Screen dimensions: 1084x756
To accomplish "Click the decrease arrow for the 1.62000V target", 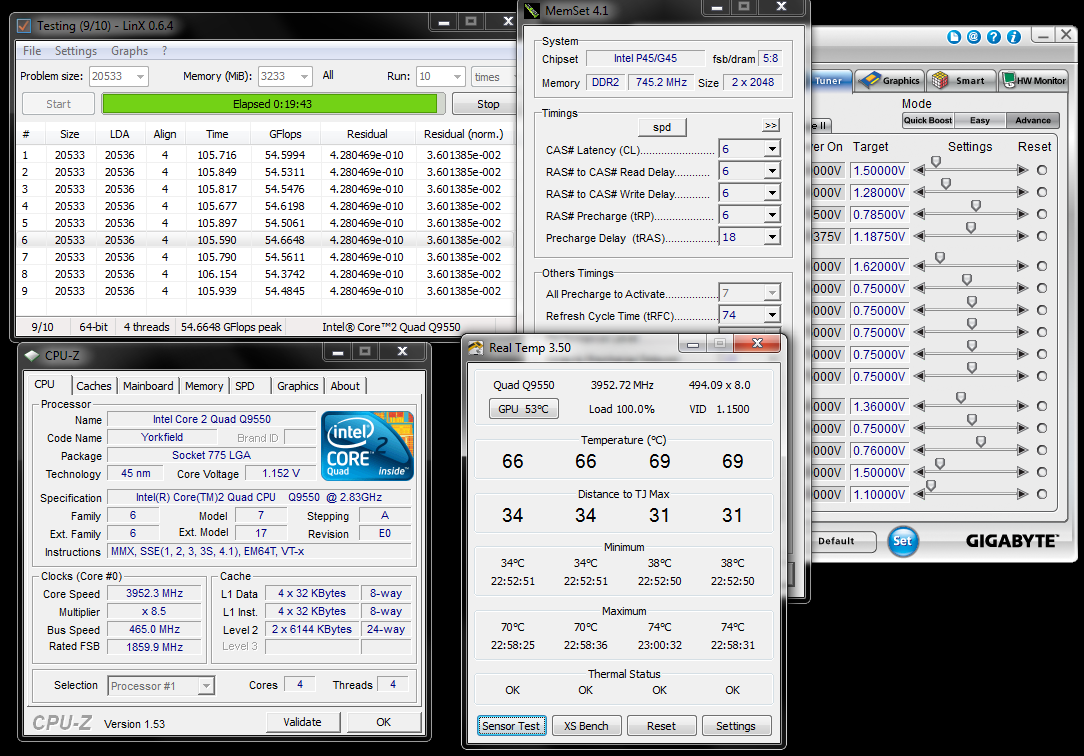I will coord(919,266).
